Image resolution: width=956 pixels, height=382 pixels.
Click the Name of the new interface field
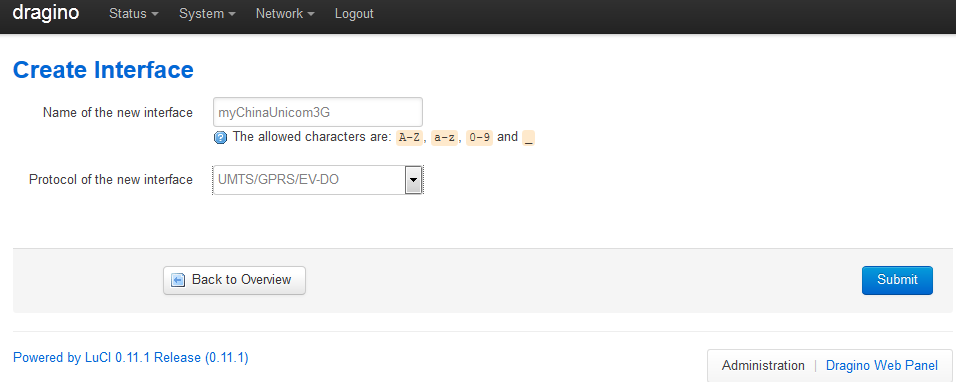pyautogui.click(x=318, y=112)
